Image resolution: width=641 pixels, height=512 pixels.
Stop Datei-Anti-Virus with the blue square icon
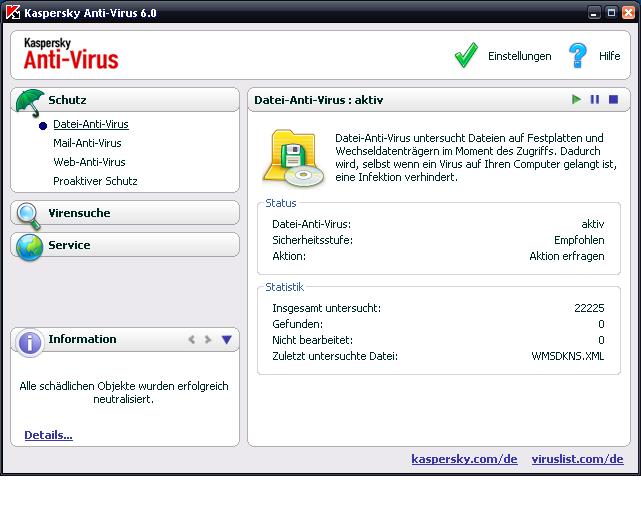point(613,99)
